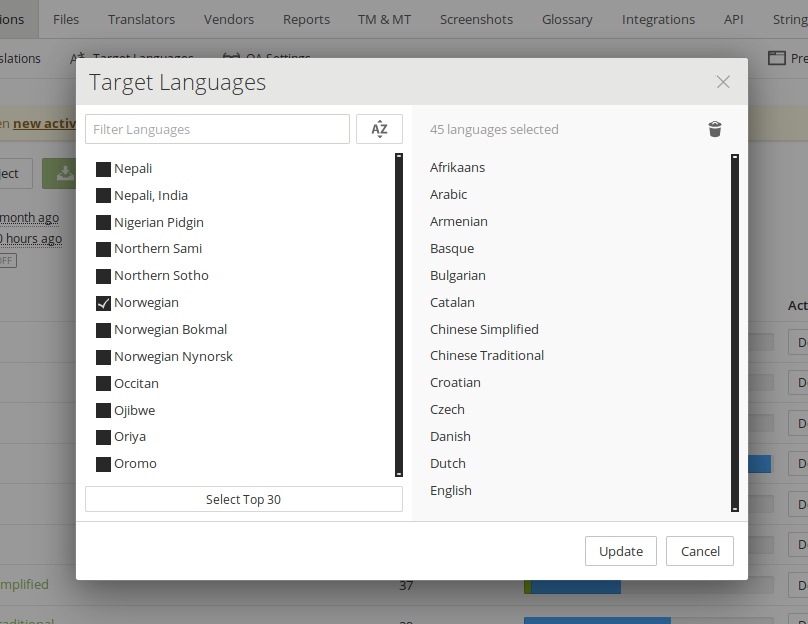
Task: Open the Vendors tab
Action: coord(229,19)
